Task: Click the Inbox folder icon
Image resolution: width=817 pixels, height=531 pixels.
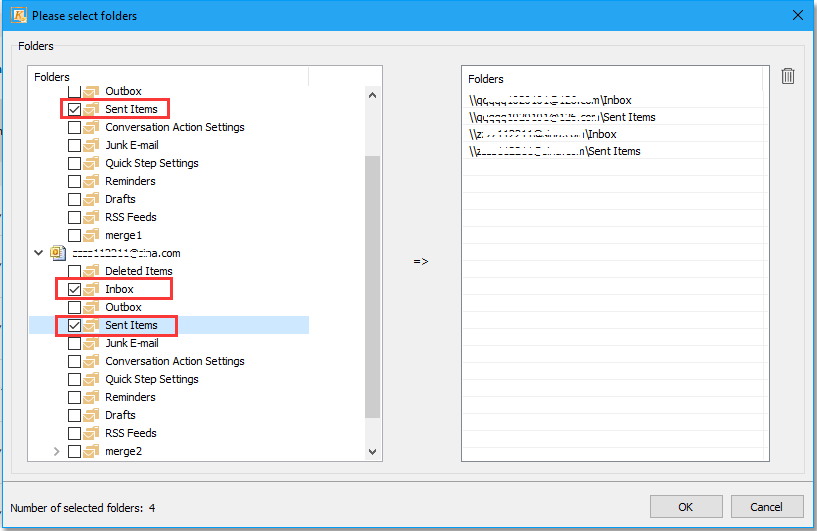Action: [x=93, y=289]
